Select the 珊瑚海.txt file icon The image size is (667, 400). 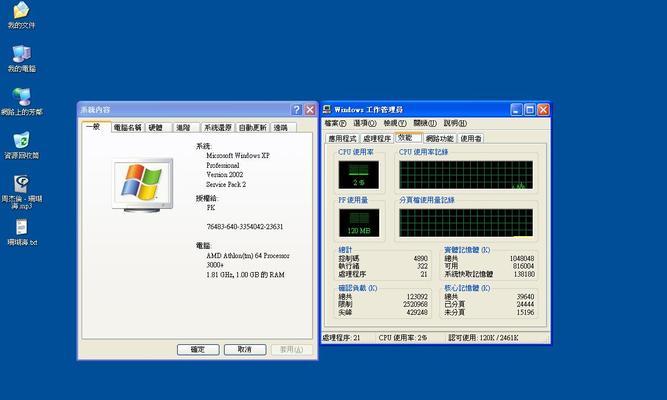point(22,232)
